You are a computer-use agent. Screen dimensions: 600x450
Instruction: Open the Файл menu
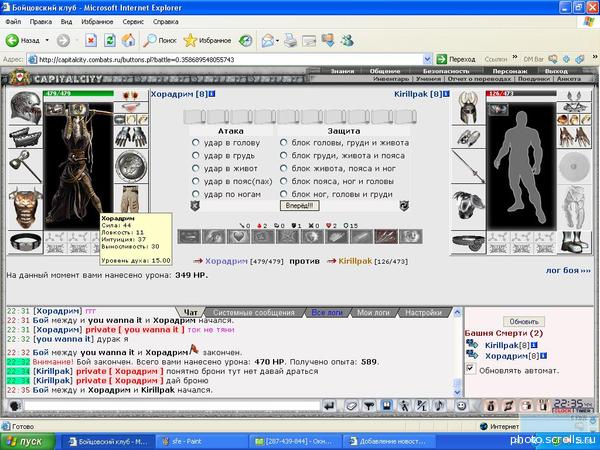(13, 22)
